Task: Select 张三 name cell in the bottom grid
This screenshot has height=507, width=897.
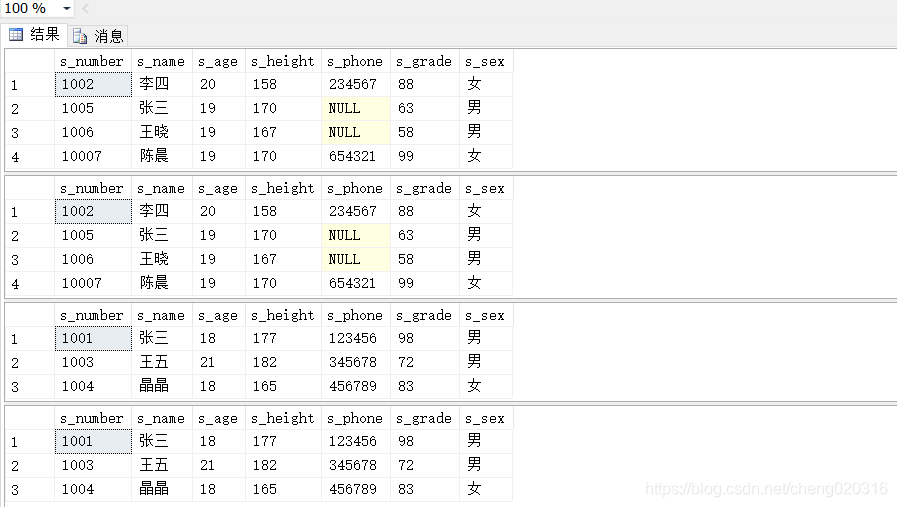Action: (162, 442)
